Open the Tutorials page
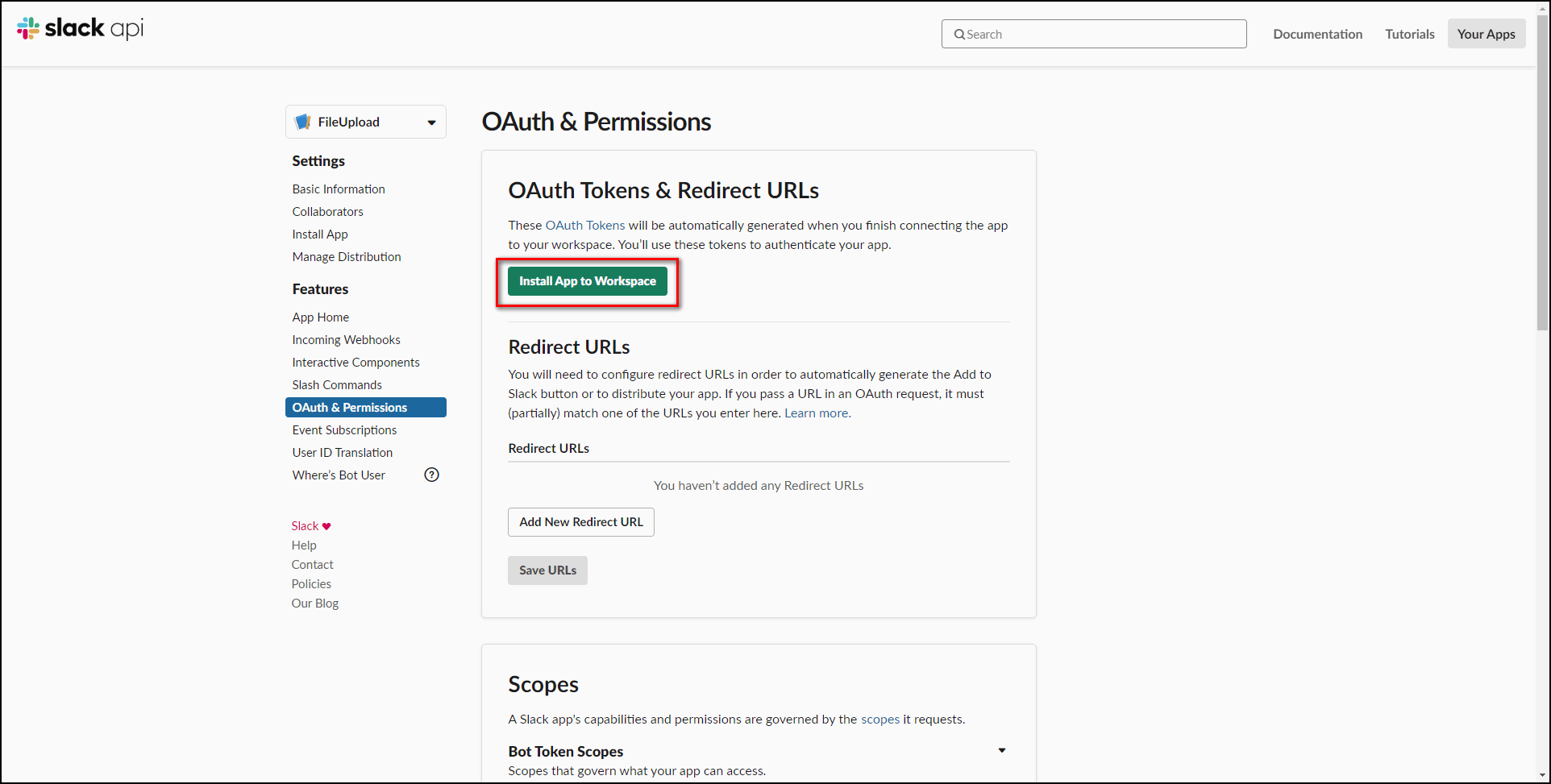Screen dimensions: 1551x784 click(1409, 34)
